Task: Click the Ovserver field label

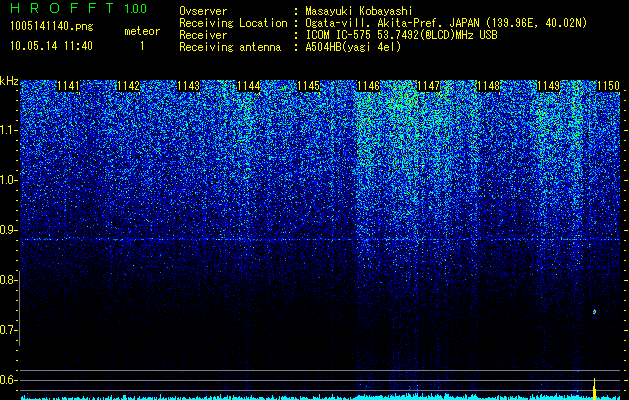Action: click(203, 11)
